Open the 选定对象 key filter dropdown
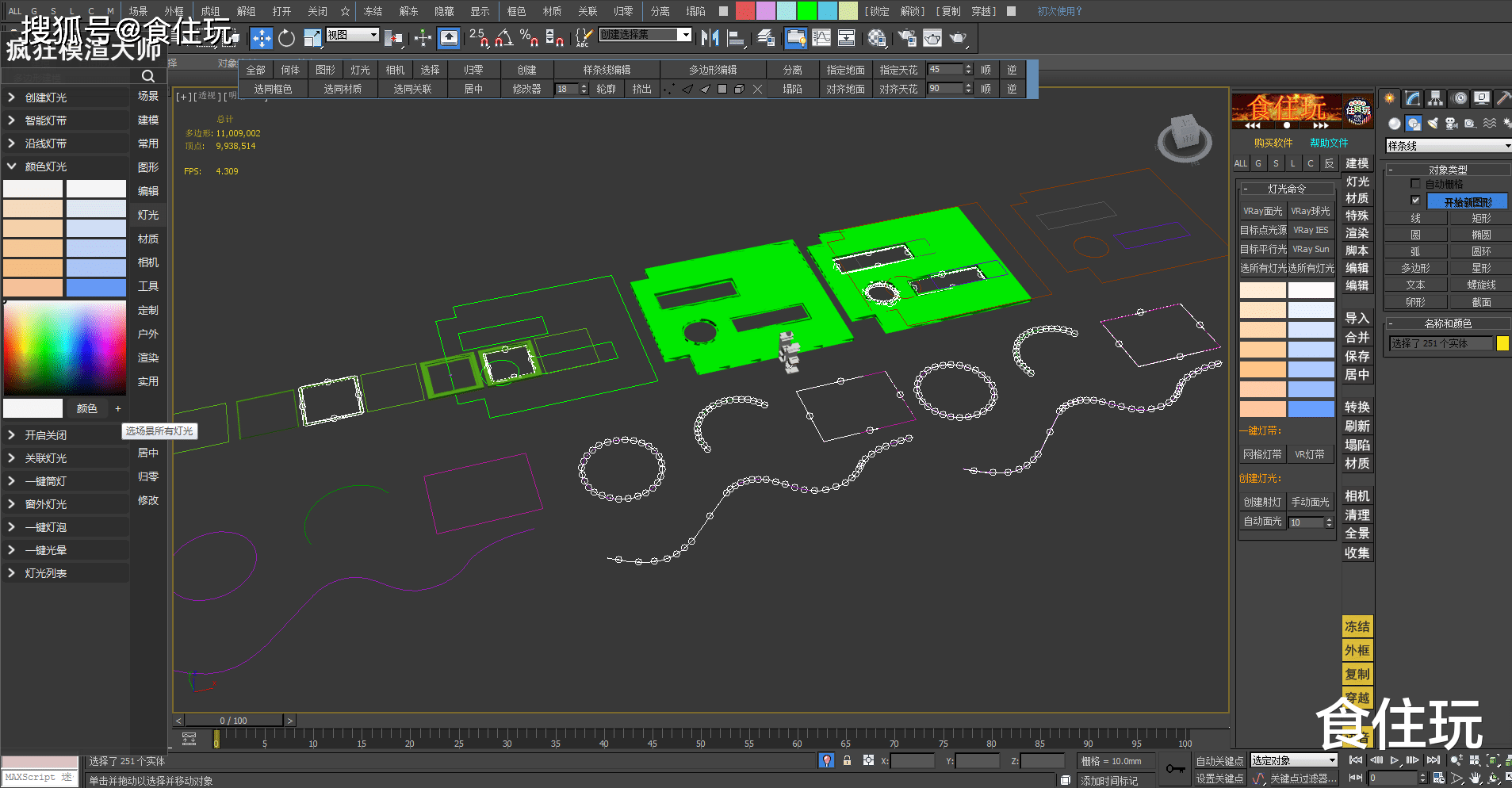 [1294, 760]
